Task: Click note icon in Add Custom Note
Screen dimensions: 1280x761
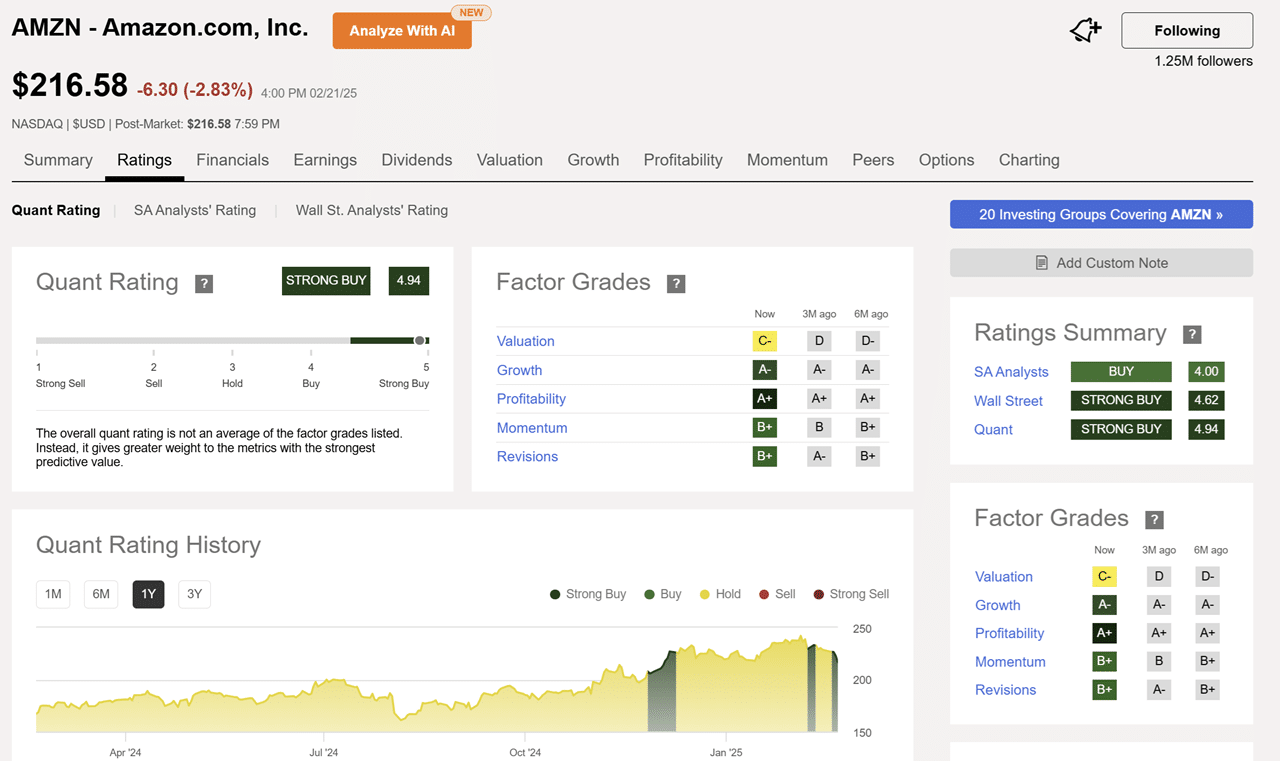Action: pyautogui.click(x=1042, y=263)
